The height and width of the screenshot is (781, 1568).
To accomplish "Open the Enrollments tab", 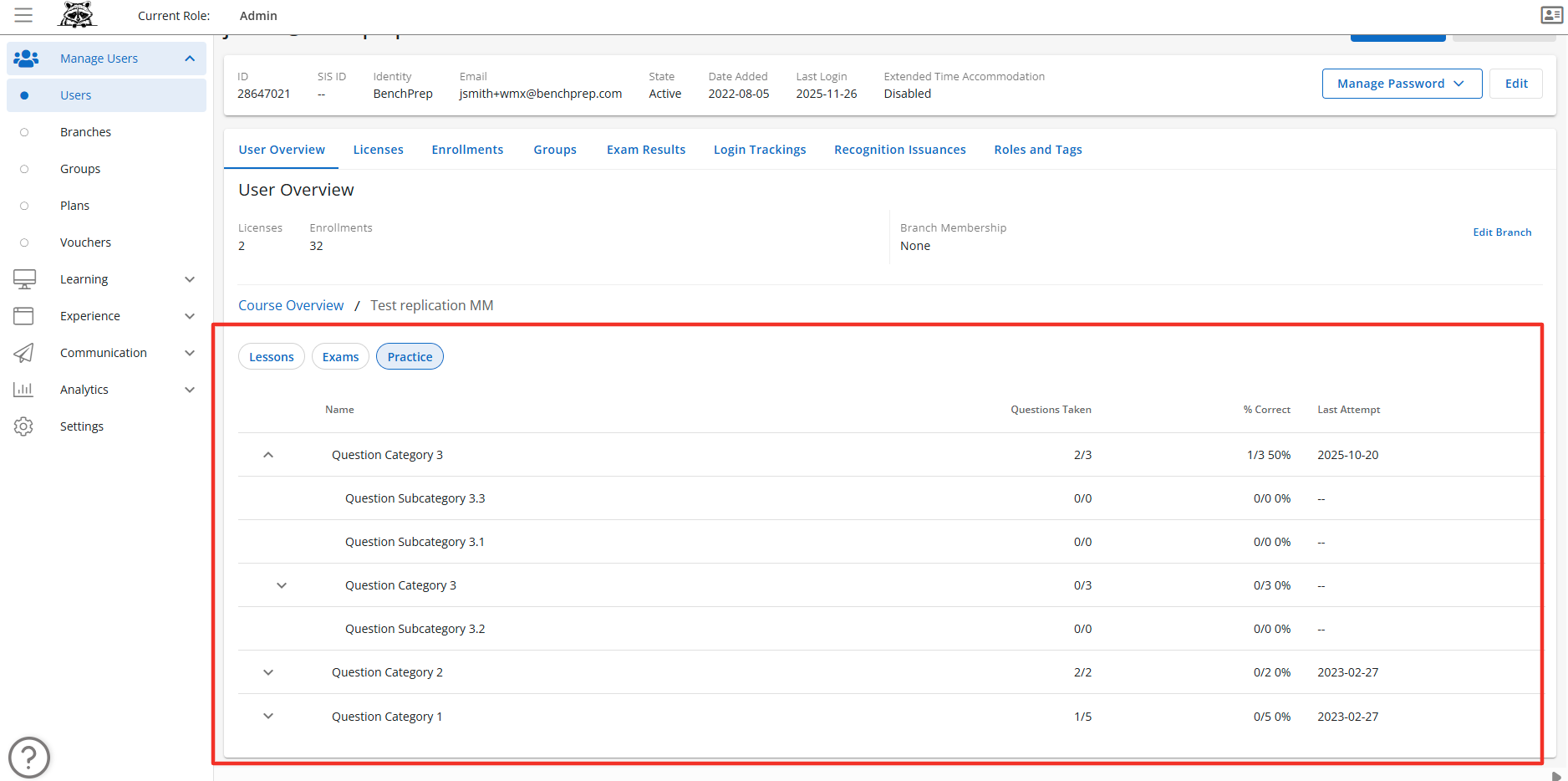I will pos(467,150).
